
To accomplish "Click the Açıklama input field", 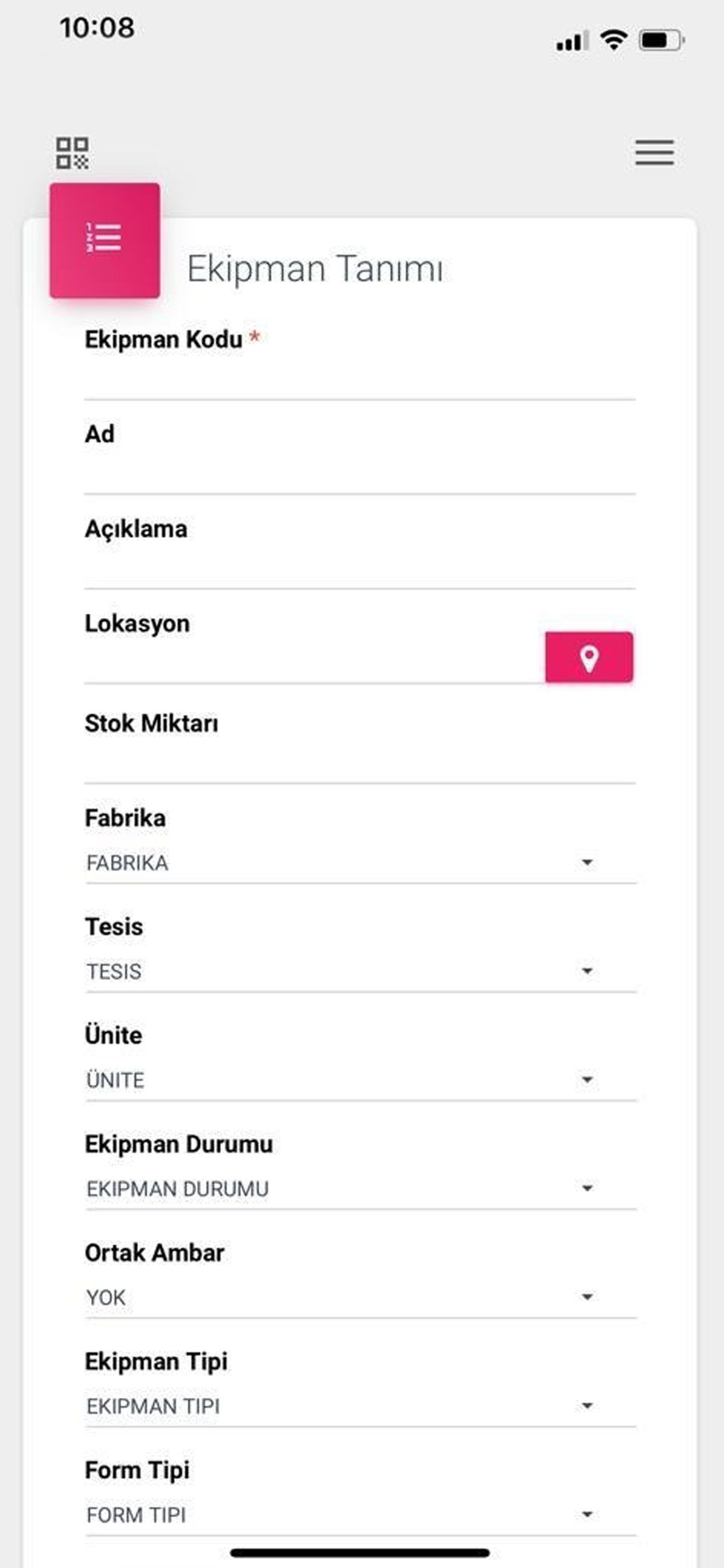I will [360, 569].
